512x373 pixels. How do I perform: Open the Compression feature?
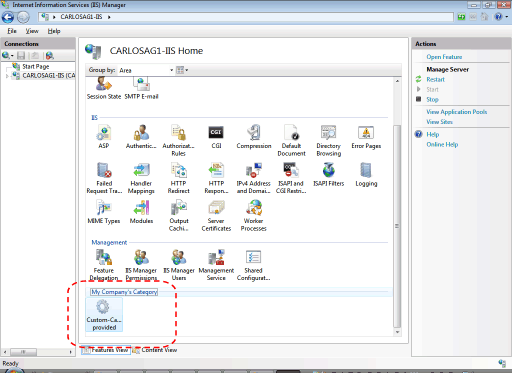click(254, 137)
